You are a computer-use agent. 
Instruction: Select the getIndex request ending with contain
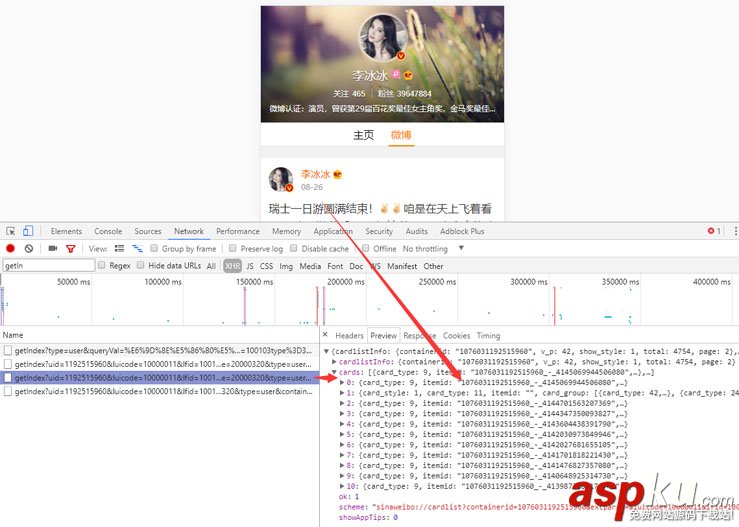coord(159,391)
